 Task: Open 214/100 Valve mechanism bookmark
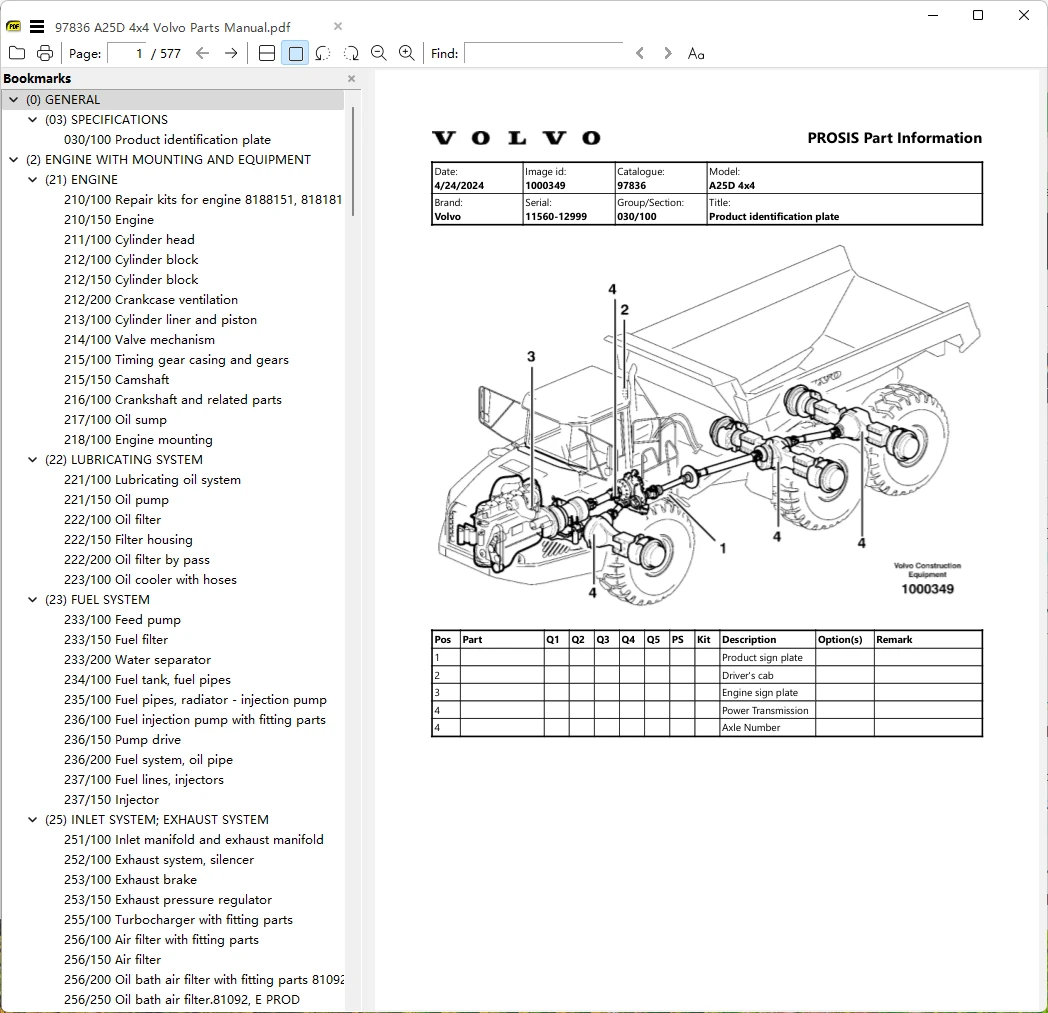click(139, 339)
